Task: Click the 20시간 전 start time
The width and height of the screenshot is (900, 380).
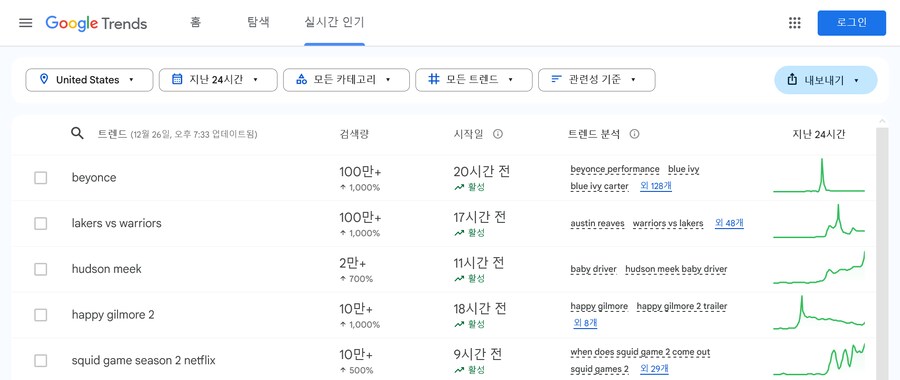Action: coord(482,171)
